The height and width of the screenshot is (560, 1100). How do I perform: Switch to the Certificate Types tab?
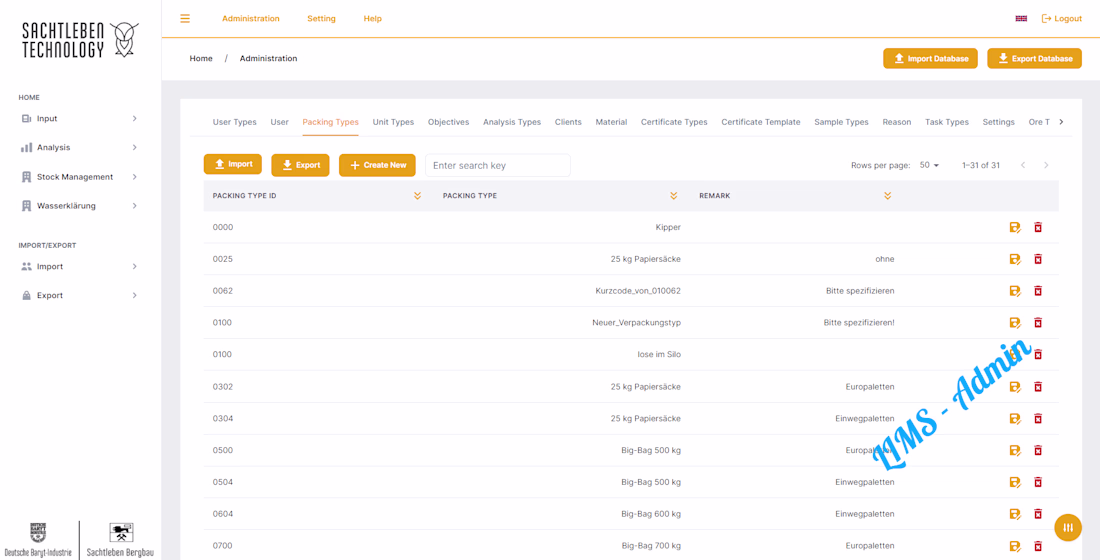(674, 122)
